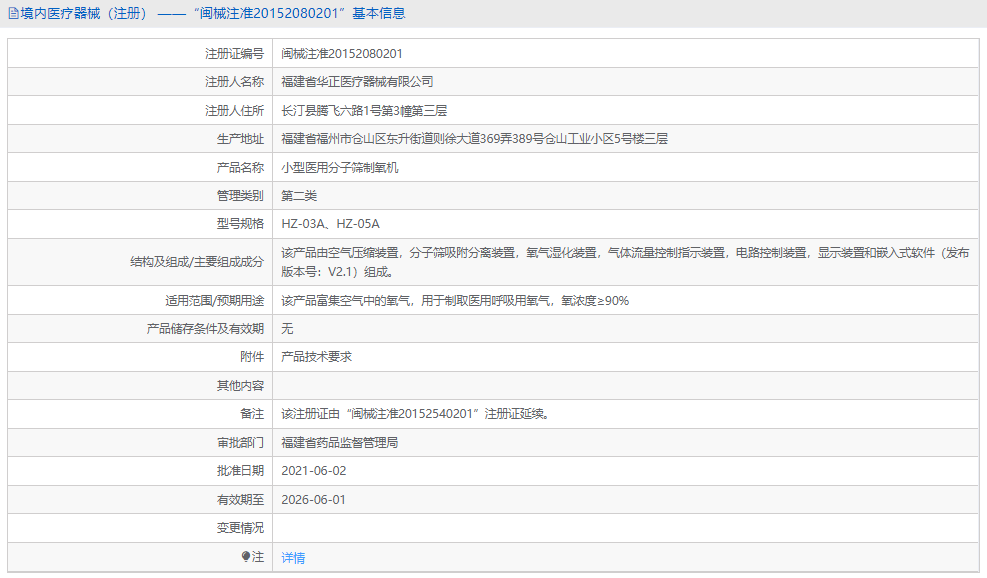Viewport: 987px width, 578px height.
Task: Click the expiry date 2026-06-01
Action: (x=313, y=500)
